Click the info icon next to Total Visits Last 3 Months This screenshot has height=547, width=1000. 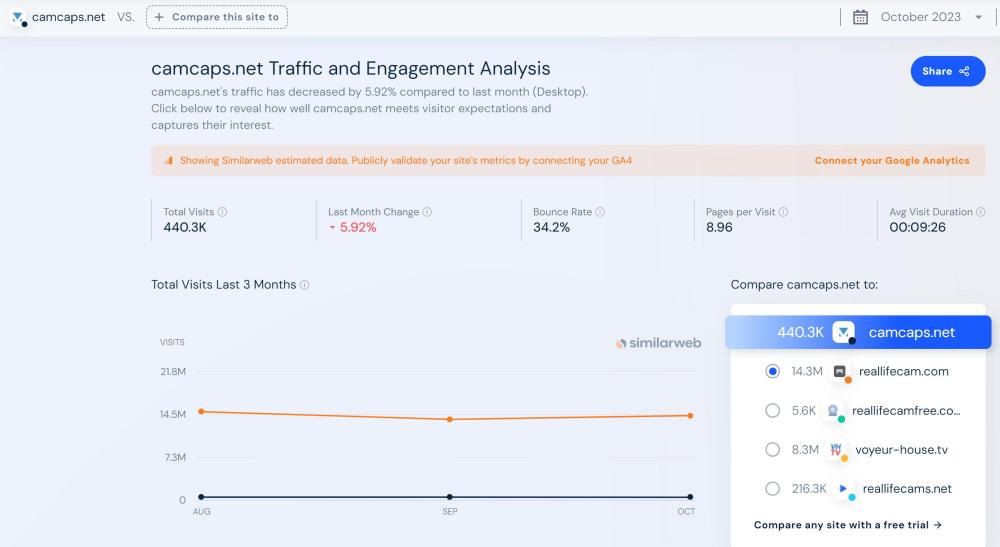(x=305, y=285)
